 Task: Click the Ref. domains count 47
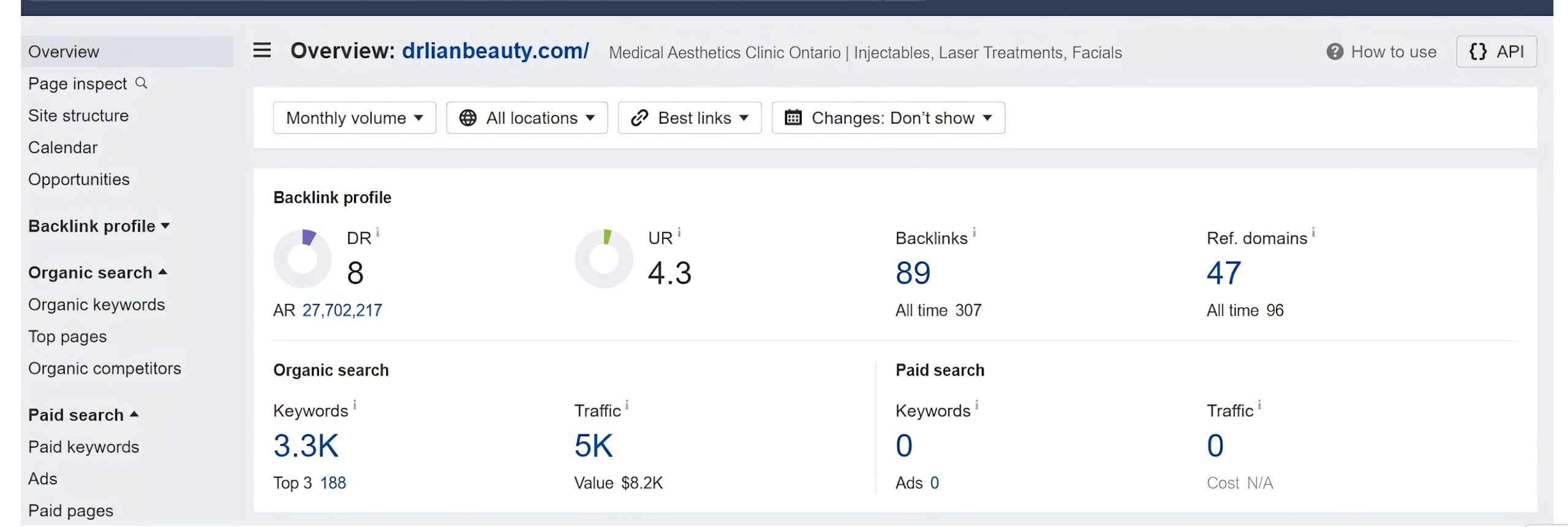[x=1224, y=273]
